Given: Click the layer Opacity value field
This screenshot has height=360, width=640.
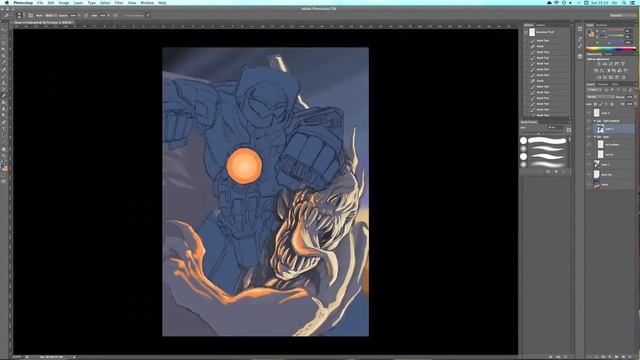Looking at the screenshot, I should pyautogui.click(x=630, y=97).
